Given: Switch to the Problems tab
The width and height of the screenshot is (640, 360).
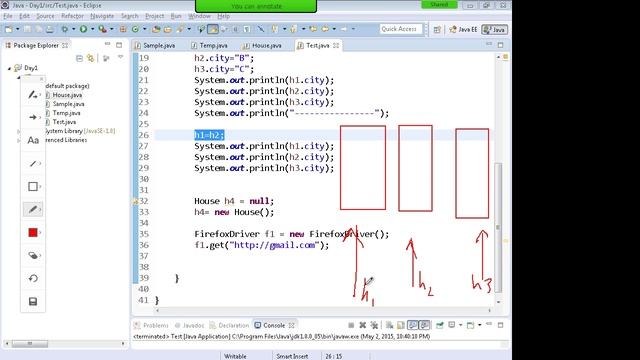Looking at the screenshot, I should point(151,325).
